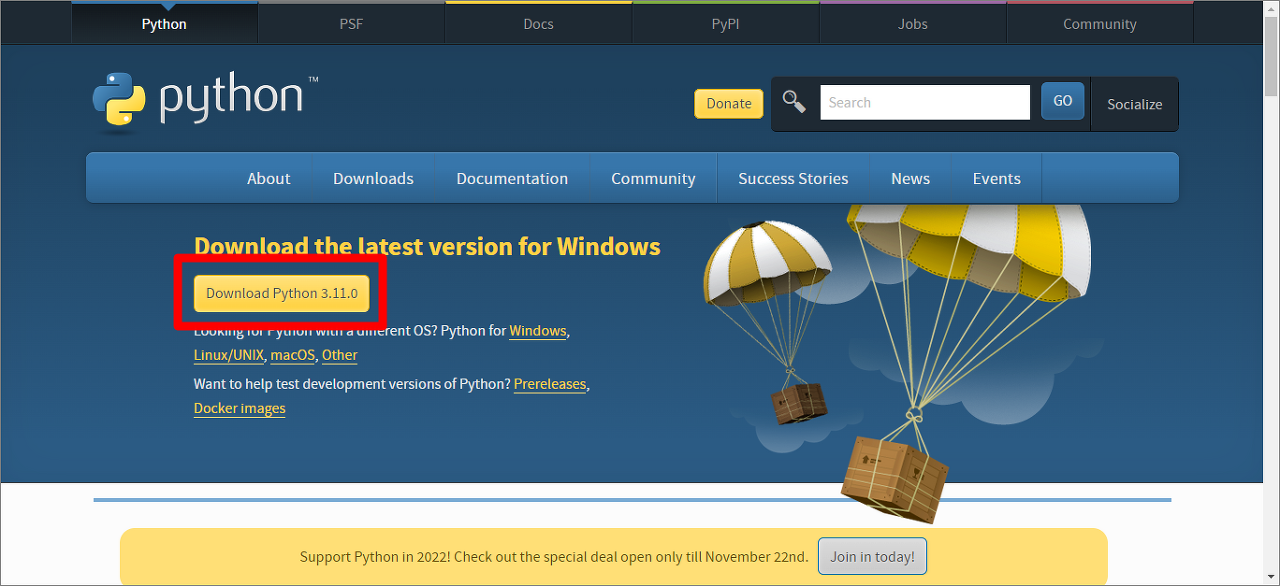Open Community in the main navigation
The width and height of the screenshot is (1280, 586).
(653, 178)
